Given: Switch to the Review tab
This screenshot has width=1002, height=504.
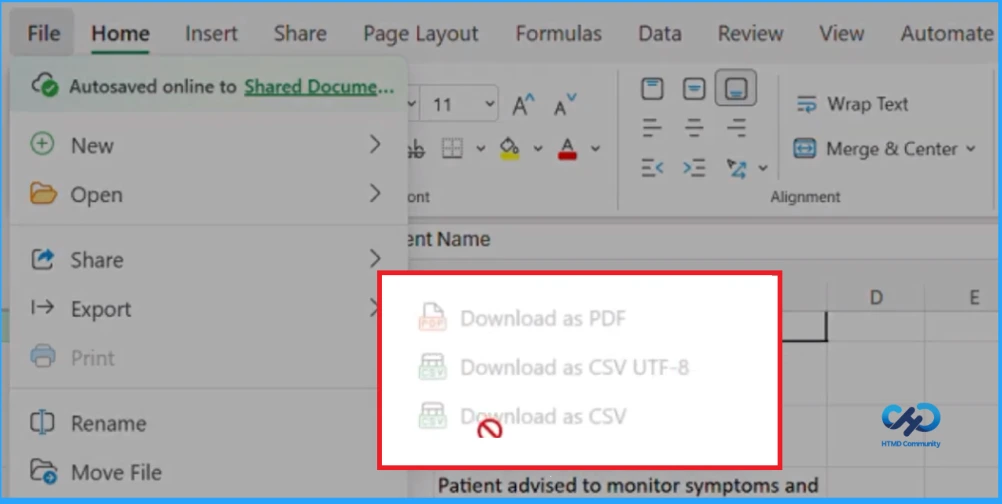Looking at the screenshot, I should click(x=750, y=33).
